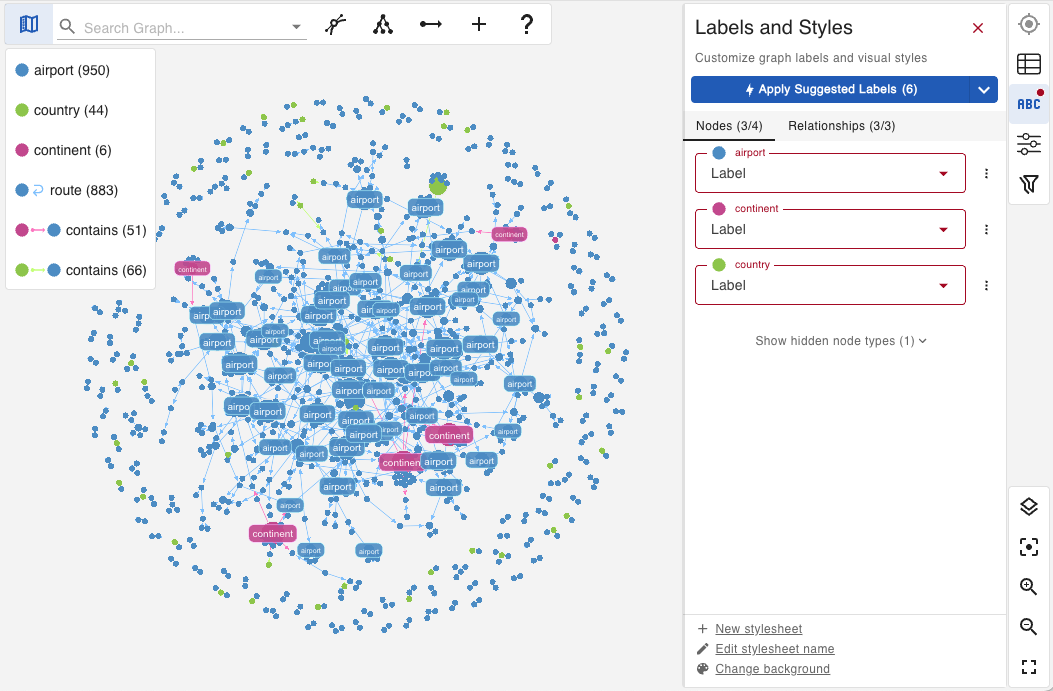Select the path expansion tool beside search
This screenshot has width=1053, height=691.
pyautogui.click(x=334, y=23)
